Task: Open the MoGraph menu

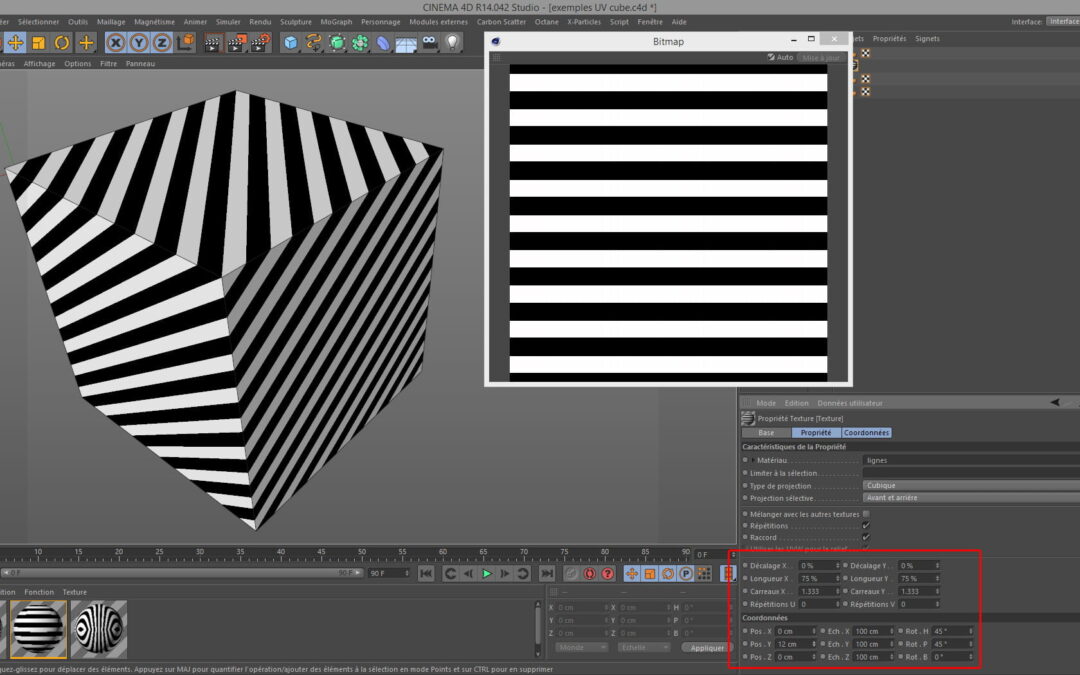Action: point(336,21)
